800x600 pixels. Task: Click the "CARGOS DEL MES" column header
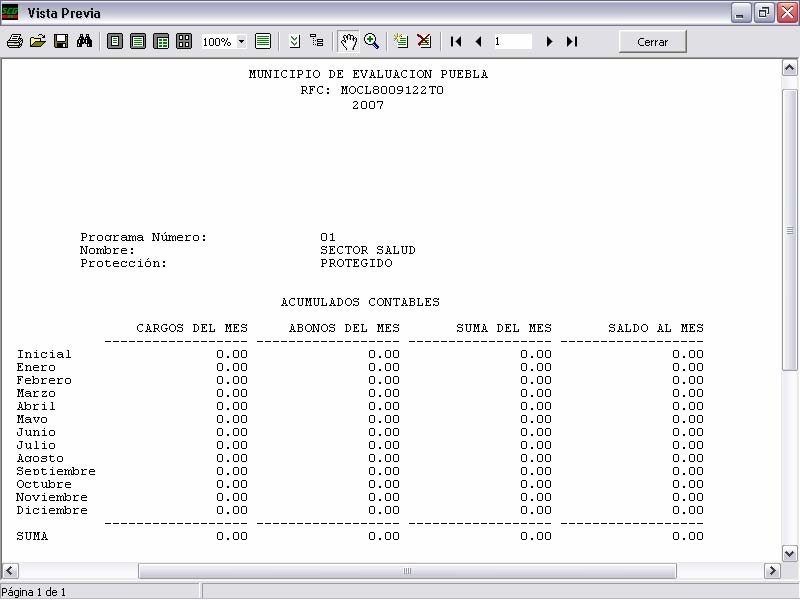coord(192,328)
